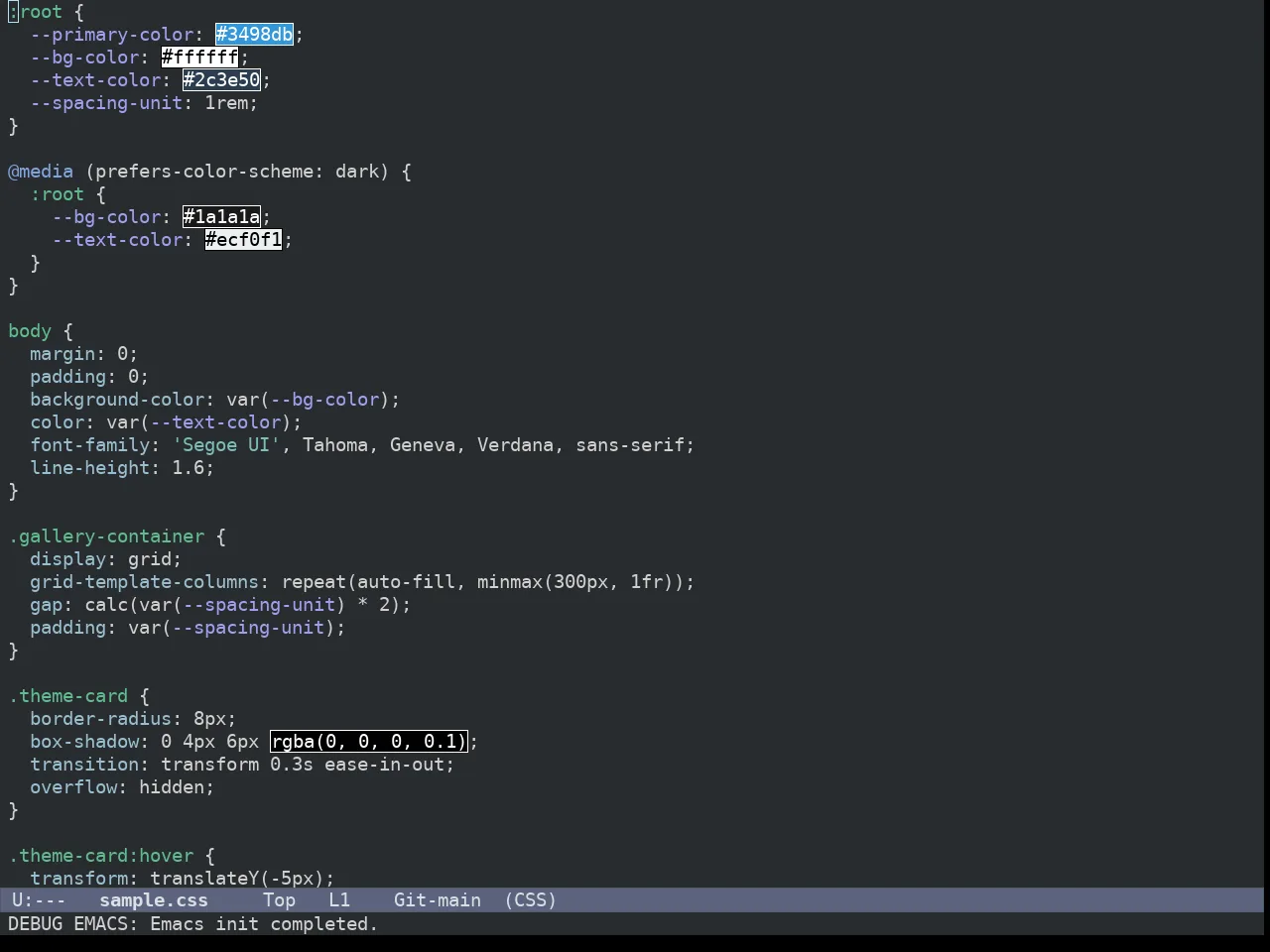Click the display: grid declaration

[x=106, y=559]
